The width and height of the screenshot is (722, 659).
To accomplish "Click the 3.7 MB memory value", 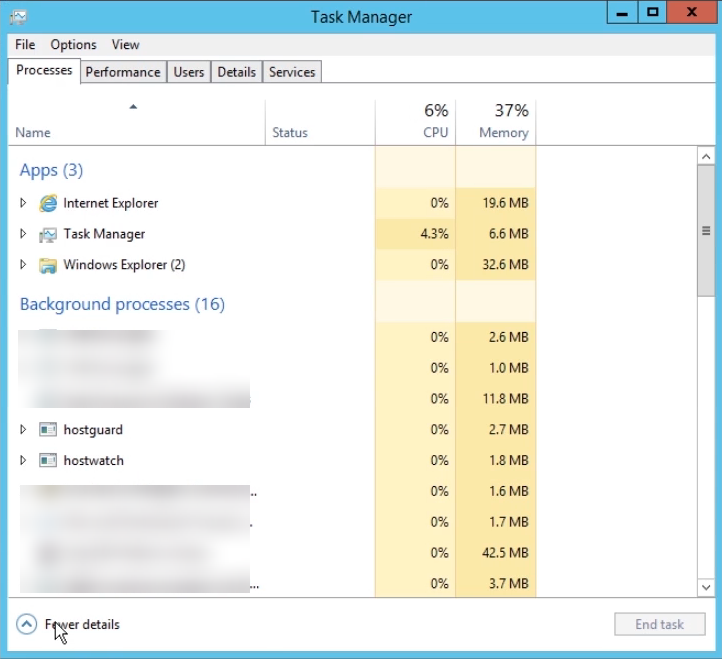I will click(509, 583).
